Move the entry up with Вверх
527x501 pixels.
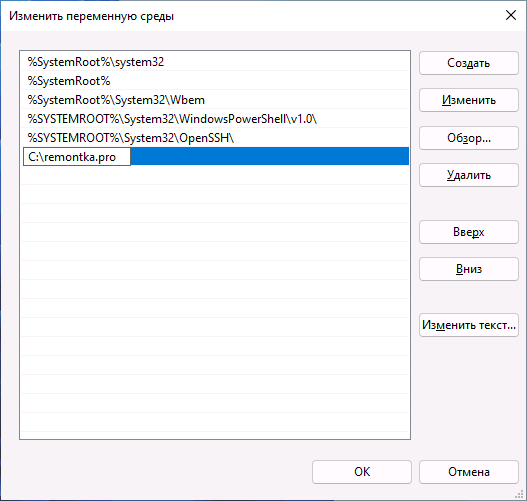469,232
